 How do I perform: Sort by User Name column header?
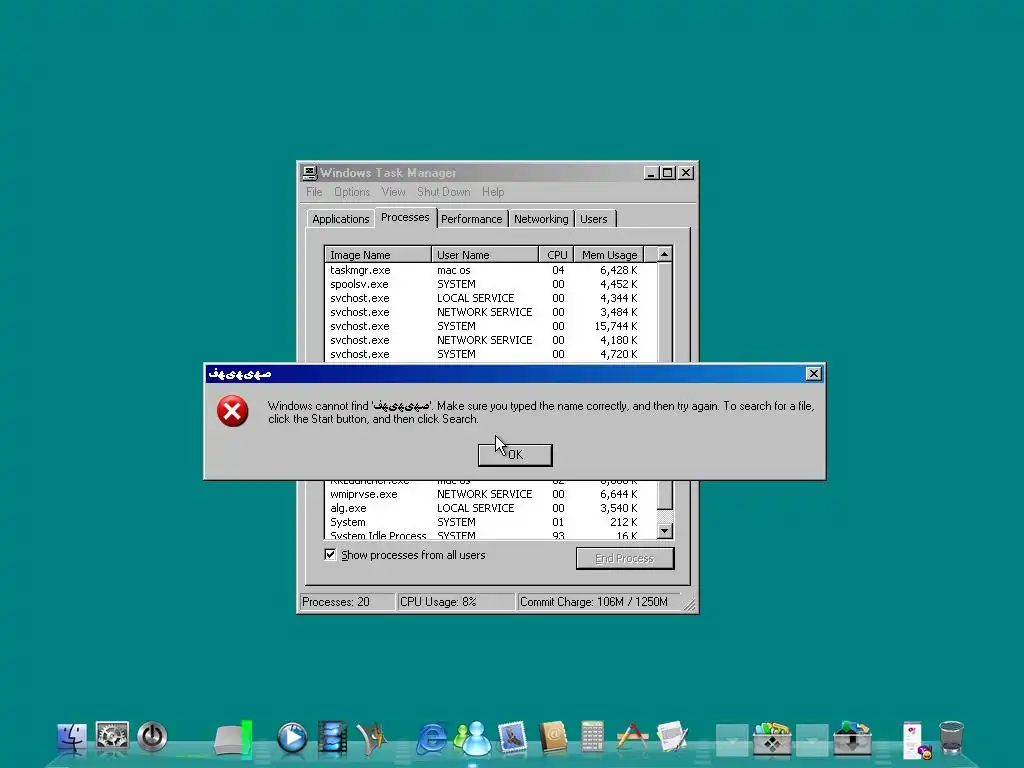click(x=485, y=255)
